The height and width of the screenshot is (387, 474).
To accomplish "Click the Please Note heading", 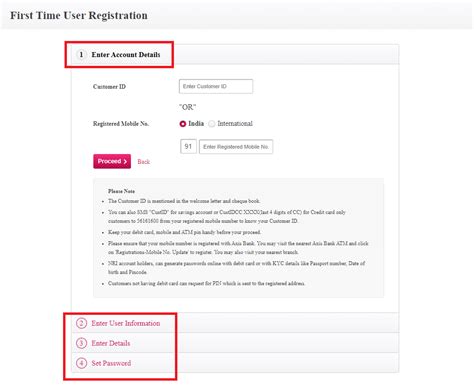I will [x=121, y=191].
